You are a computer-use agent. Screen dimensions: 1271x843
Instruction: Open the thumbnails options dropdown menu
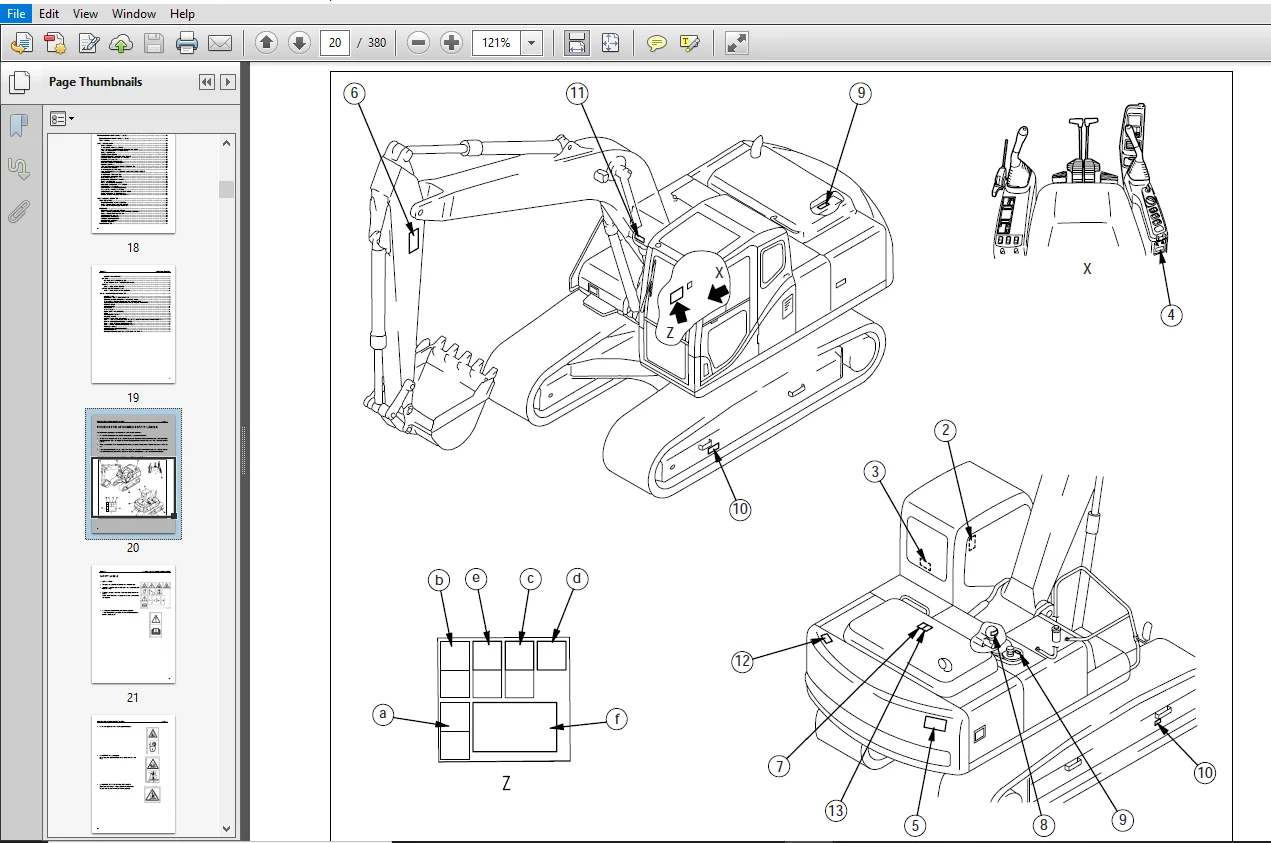pyautogui.click(x=63, y=119)
